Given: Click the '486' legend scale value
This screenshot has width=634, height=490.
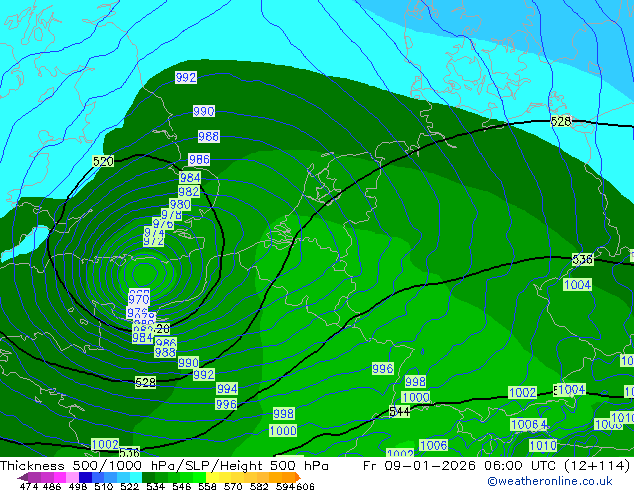Looking at the screenshot, I should [x=52, y=486].
